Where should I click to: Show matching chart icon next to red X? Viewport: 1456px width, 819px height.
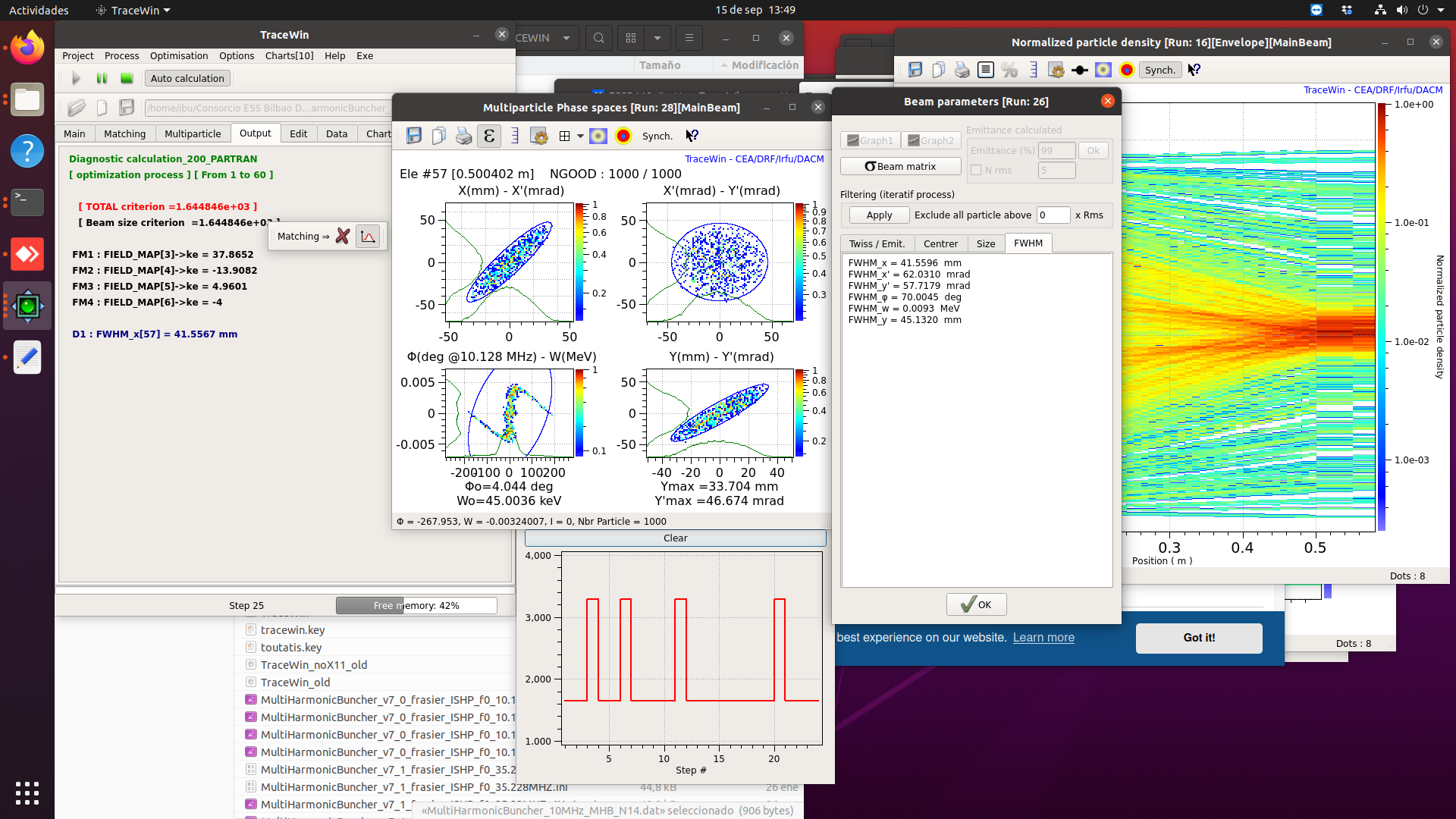pyautogui.click(x=368, y=236)
